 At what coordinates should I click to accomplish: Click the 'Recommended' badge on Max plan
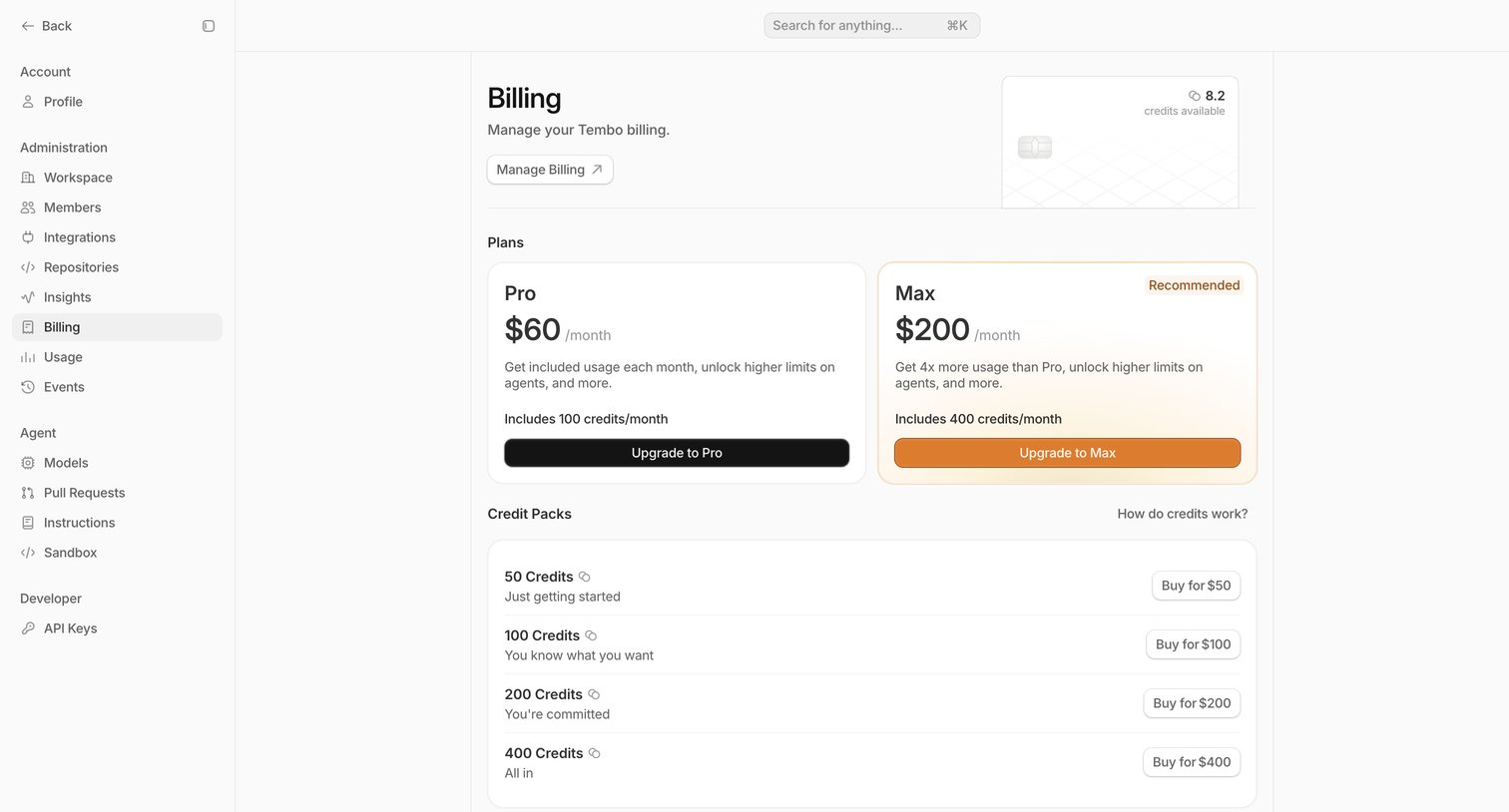coord(1194,285)
